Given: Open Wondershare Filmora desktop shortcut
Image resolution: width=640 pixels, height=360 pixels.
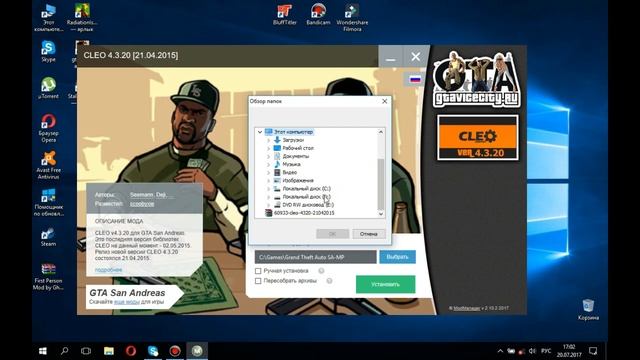Looking at the screenshot, I should tap(352, 18).
